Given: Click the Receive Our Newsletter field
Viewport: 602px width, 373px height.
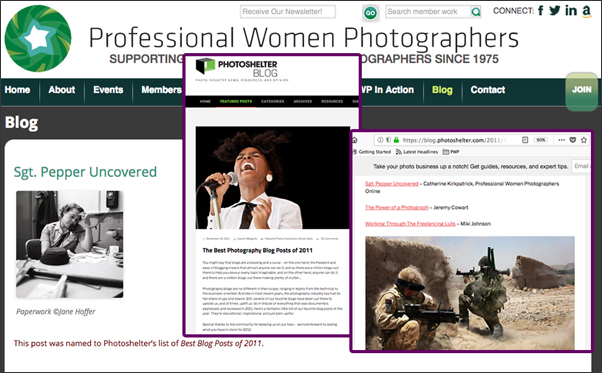Looking at the screenshot, I should click(x=288, y=12).
